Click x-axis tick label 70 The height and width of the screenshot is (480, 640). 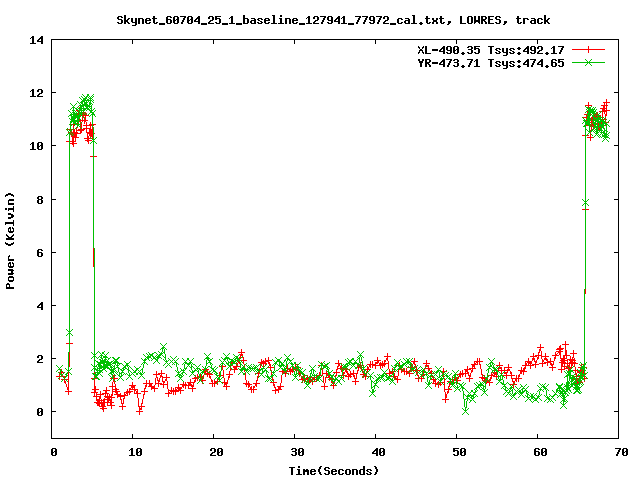click(621, 452)
